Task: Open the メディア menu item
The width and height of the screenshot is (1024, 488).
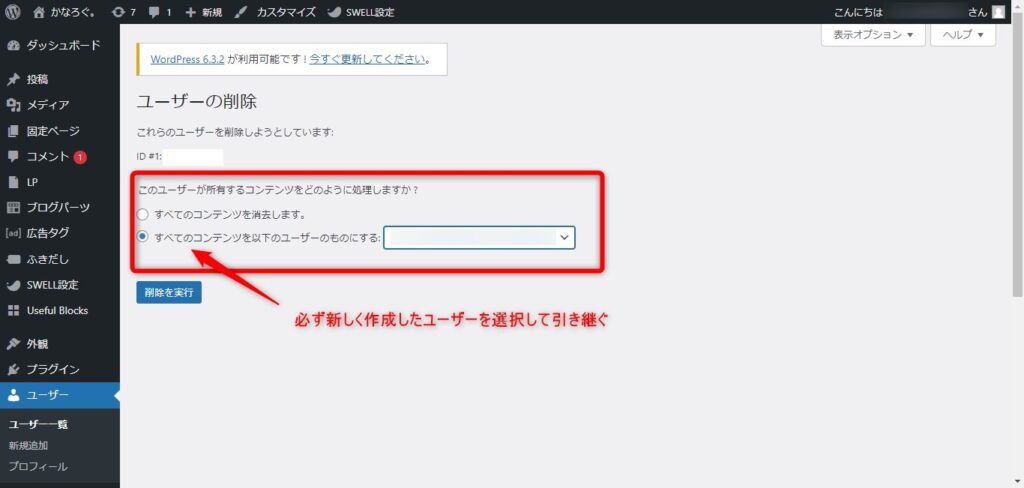Action: point(47,105)
